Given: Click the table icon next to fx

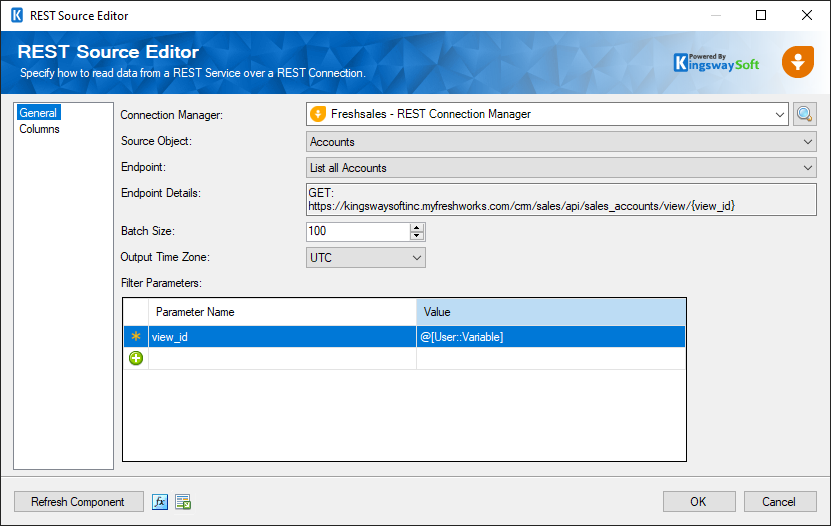Looking at the screenshot, I should (x=183, y=502).
